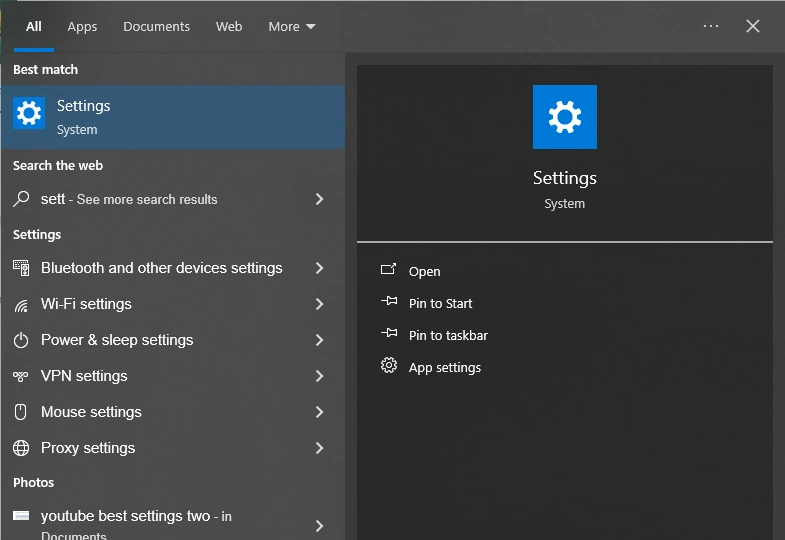Select 'Power & sleep settings' result text
This screenshot has width=785, height=540.
point(117,340)
